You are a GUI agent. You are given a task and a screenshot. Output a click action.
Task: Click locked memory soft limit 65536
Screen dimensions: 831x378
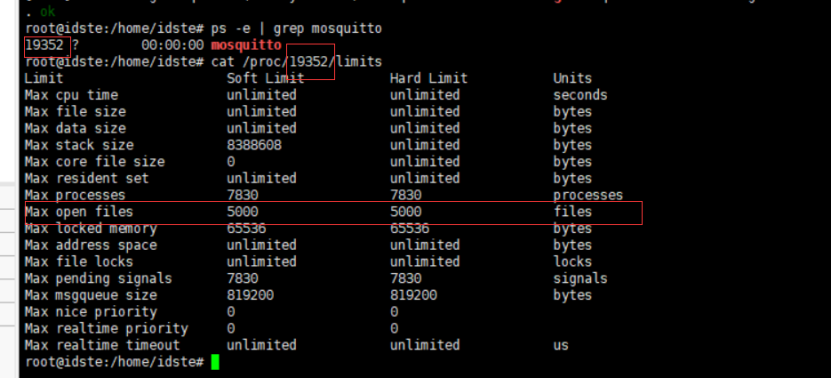(x=246, y=228)
